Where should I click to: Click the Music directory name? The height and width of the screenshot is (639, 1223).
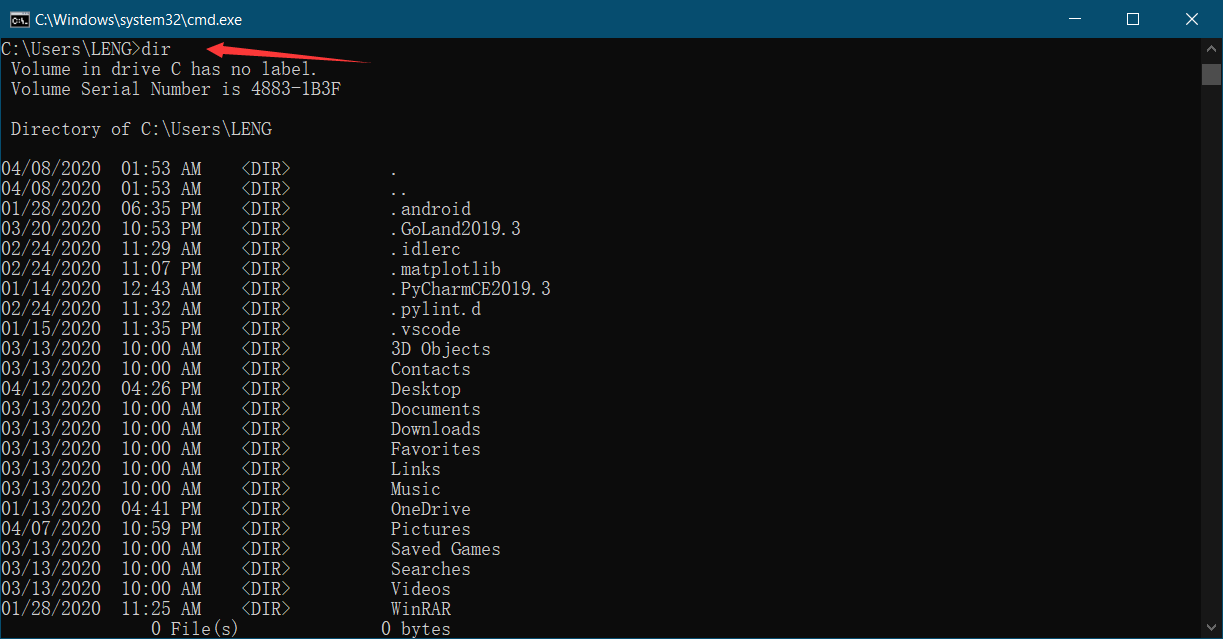coord(416,489)
